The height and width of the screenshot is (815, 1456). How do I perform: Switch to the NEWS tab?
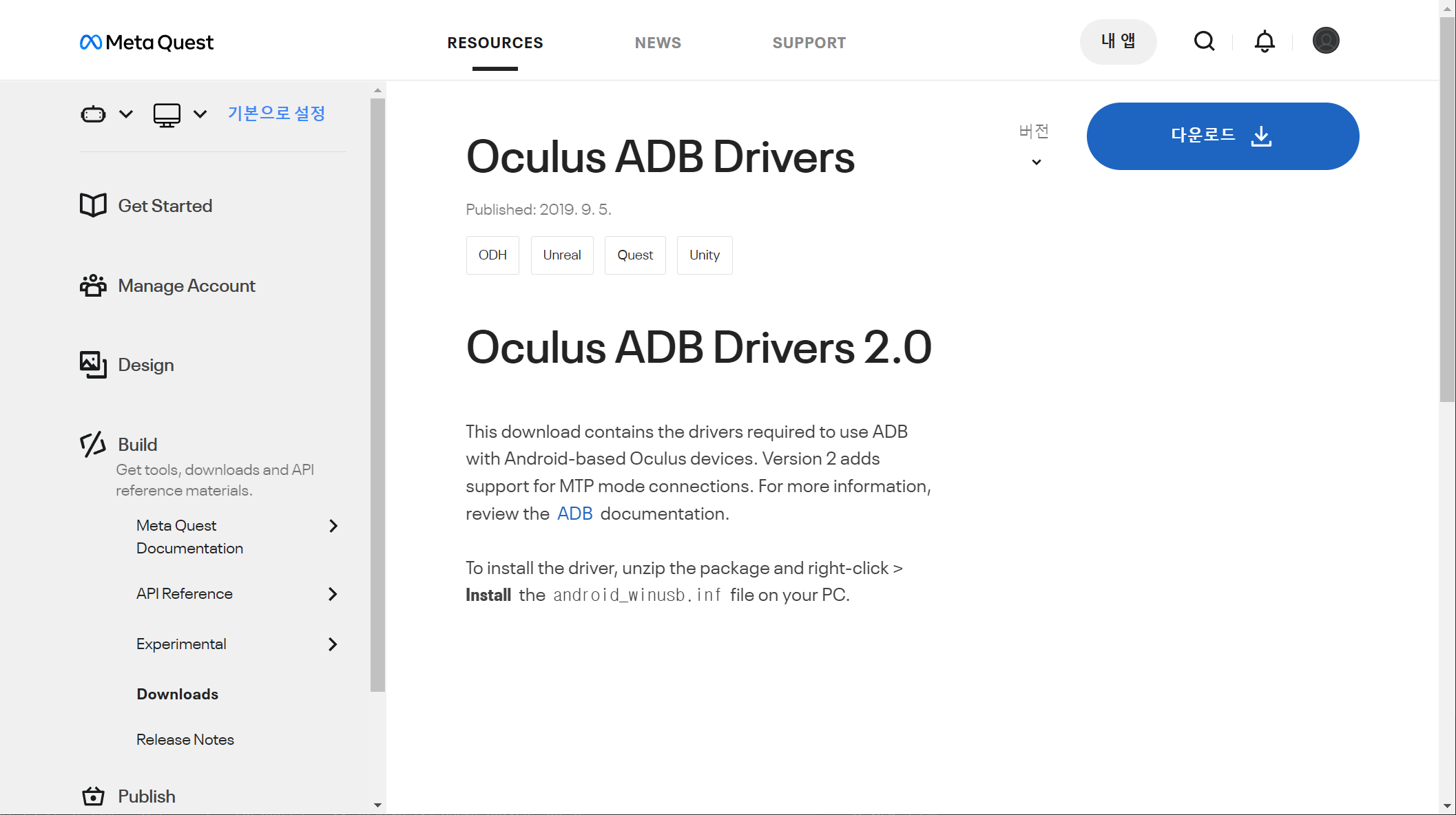tap(658, 43)
